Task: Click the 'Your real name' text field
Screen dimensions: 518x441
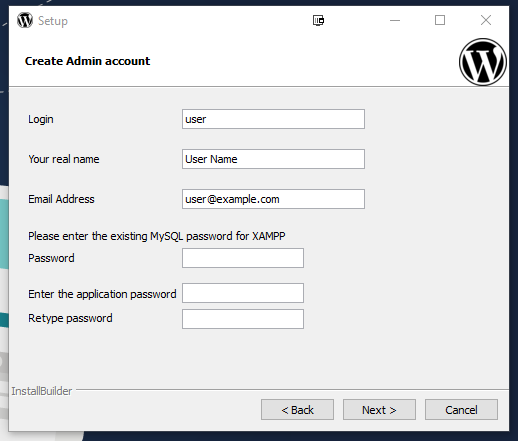Action: tap(273, 159)
